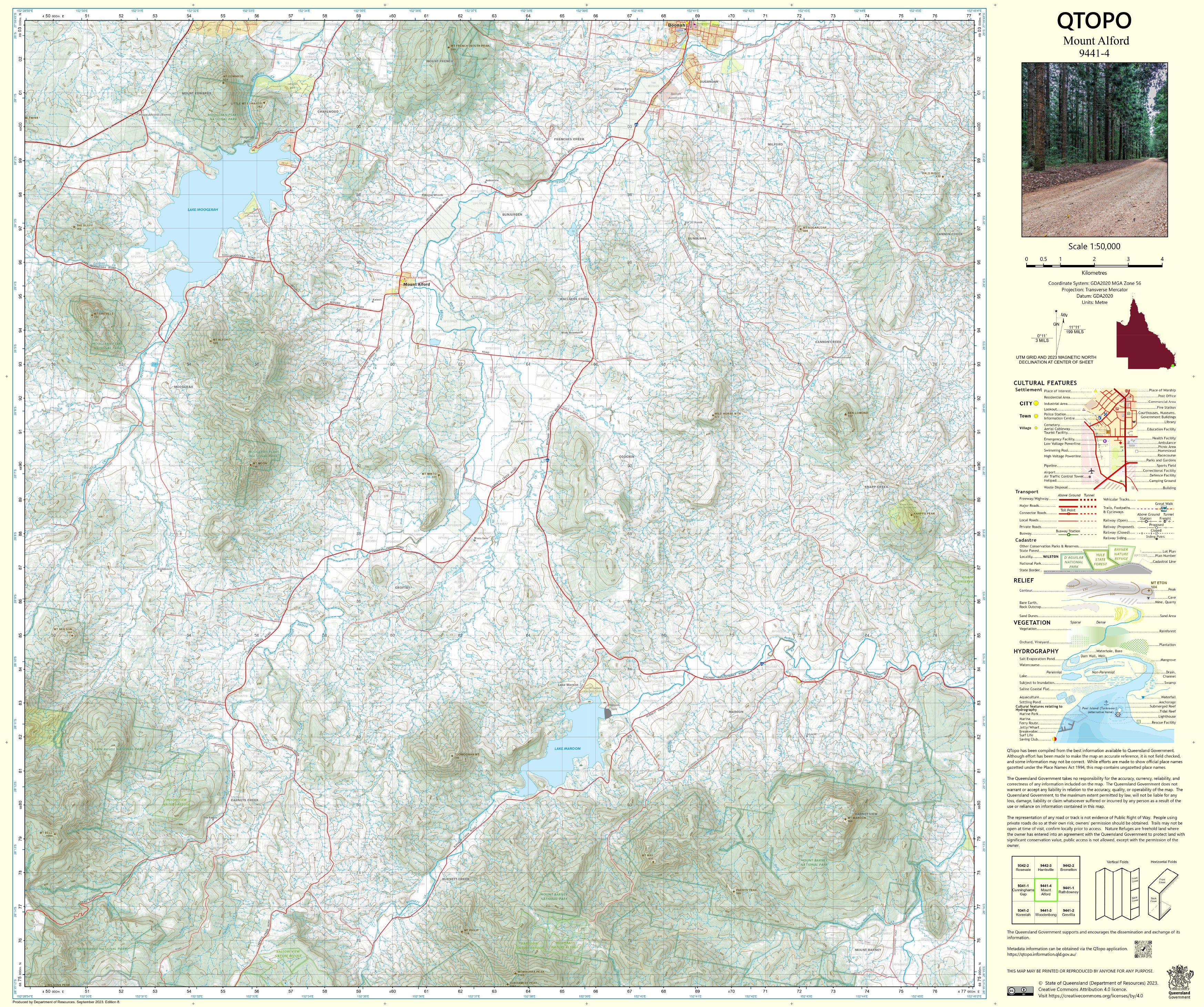Select the 9441-4 Mount Alford index cell

tap(1046, 891)
